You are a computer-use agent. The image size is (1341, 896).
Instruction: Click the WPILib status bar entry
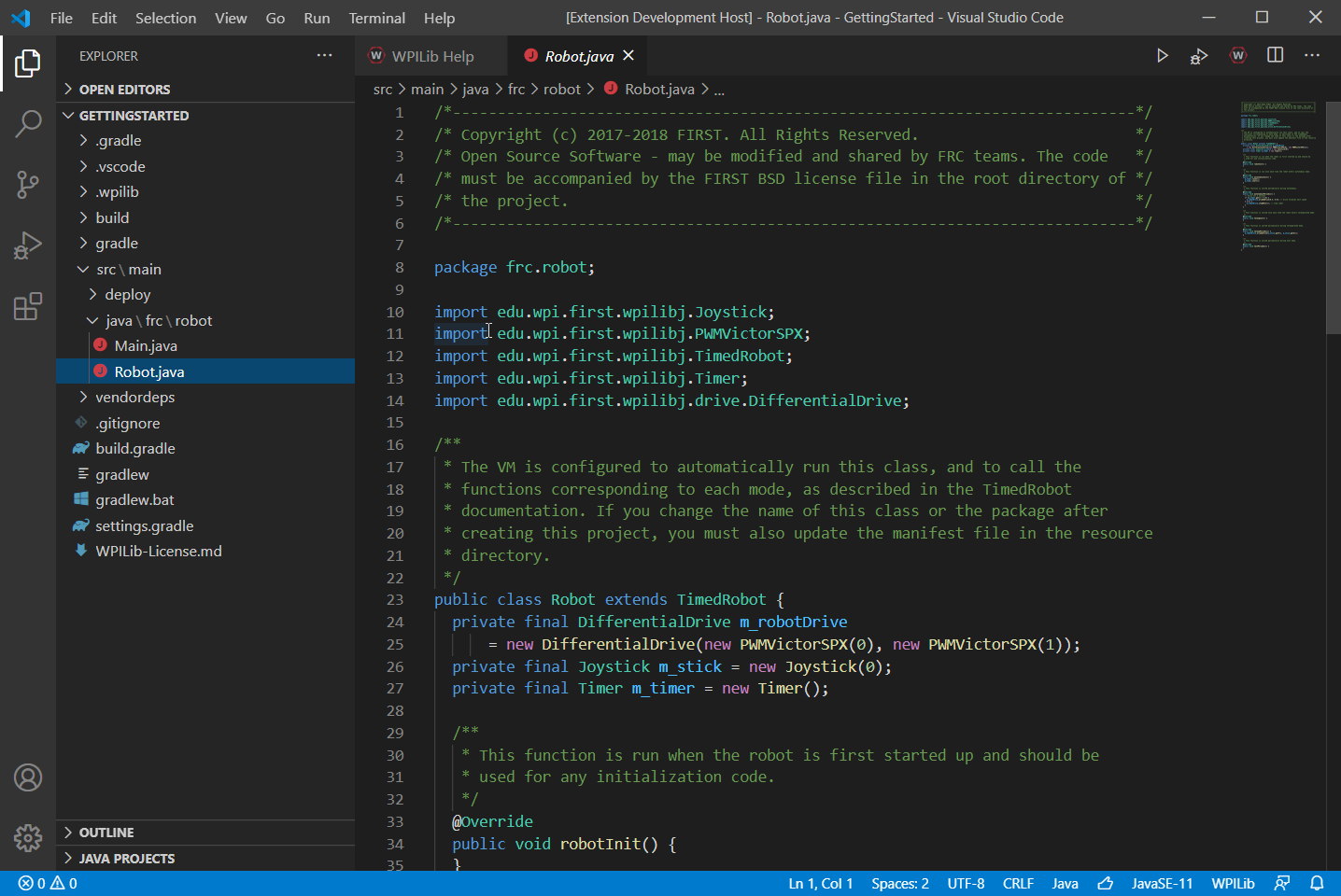tap(1233, 883)
